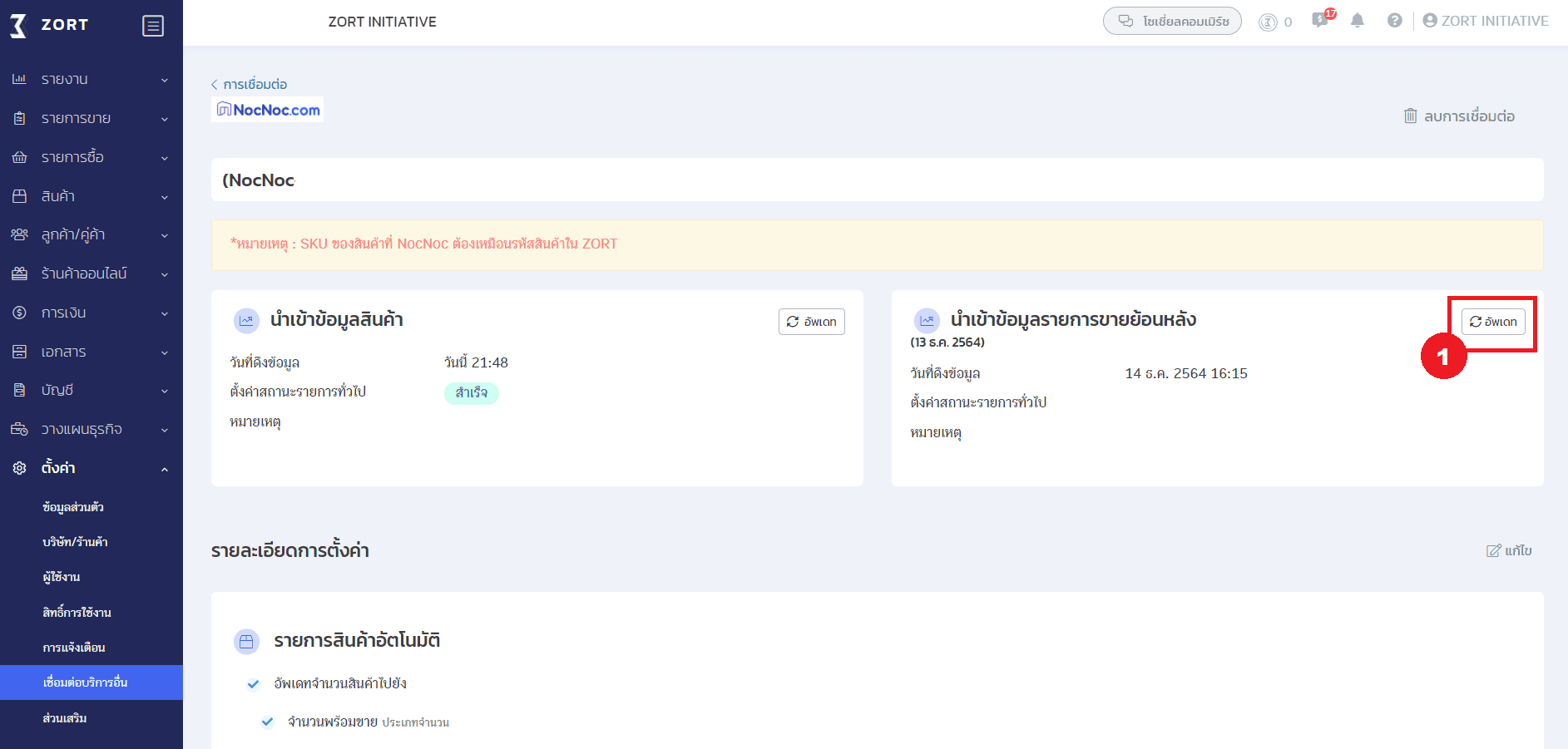Expand the วางแผนธุรกิจ menu chevron

coord(165,430)
